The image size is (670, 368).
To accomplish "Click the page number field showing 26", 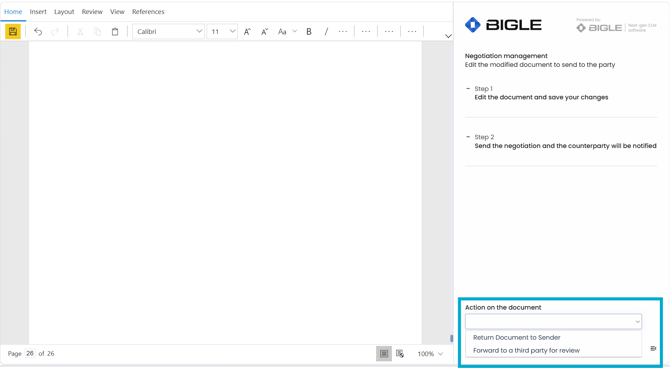I will [30, 353].
